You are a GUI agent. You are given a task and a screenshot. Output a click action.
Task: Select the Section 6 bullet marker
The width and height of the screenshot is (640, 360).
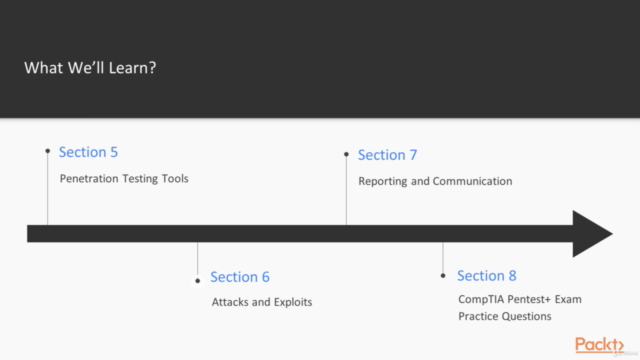click(x=198, y=281)
